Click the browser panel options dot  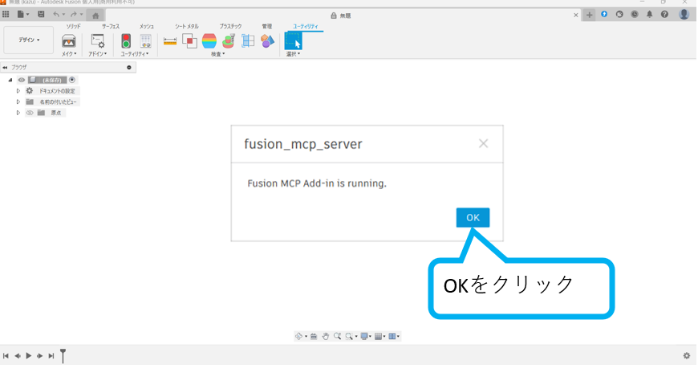tap(129, 68)
